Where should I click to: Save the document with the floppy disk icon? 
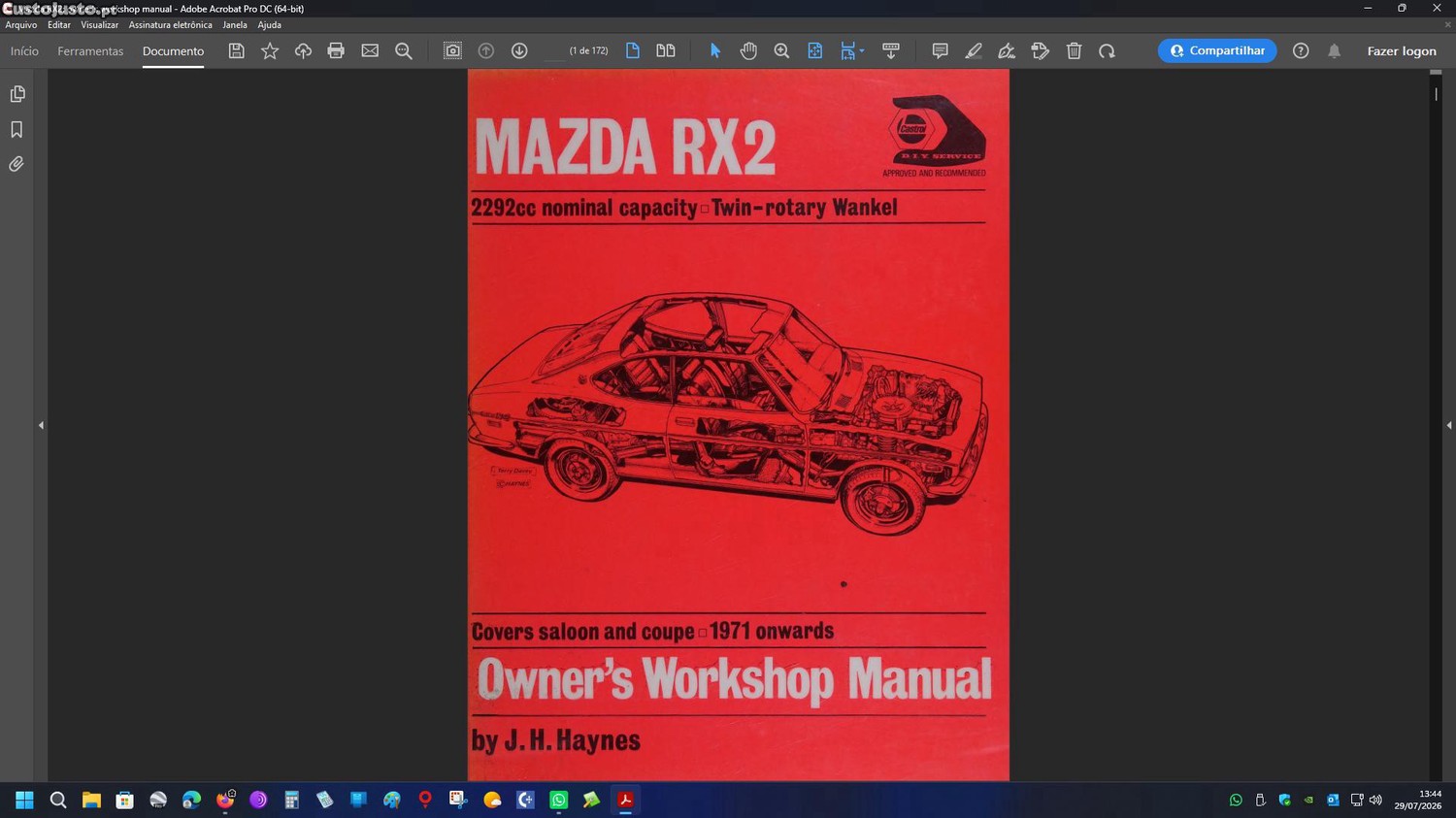point(236,50)
